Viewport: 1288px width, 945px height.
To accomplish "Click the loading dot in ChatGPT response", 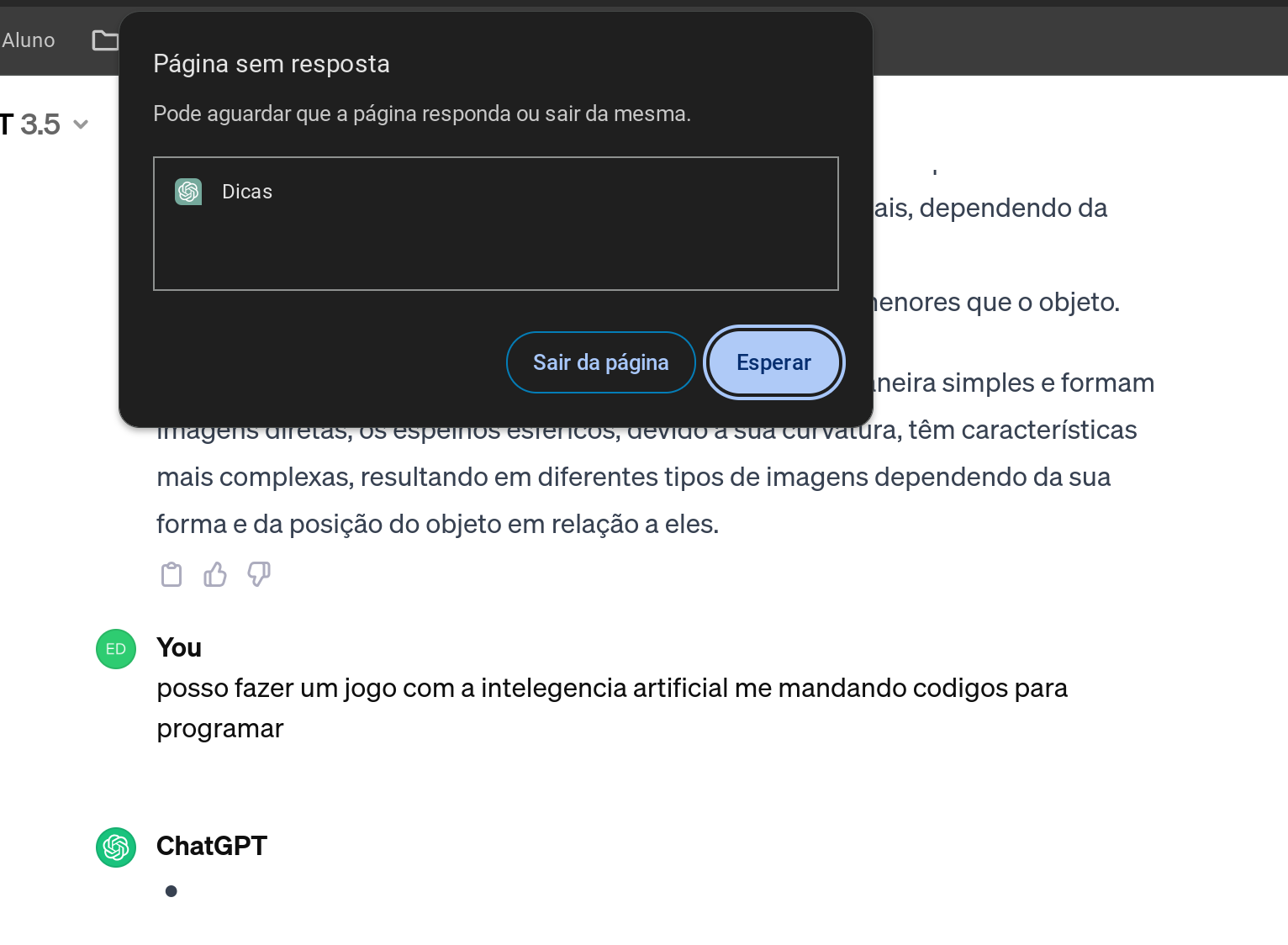I will pyautogui.click(x=172, y=891).
